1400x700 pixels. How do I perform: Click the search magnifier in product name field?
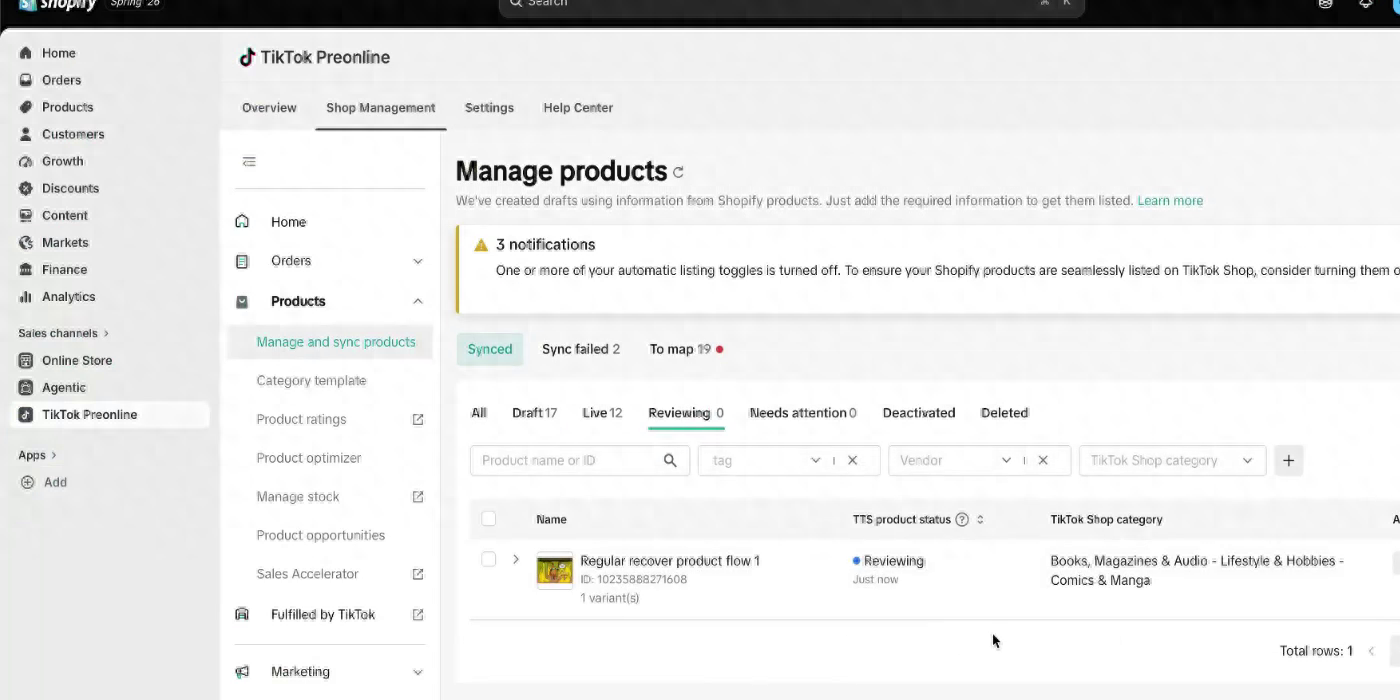(x=670, y=460)
